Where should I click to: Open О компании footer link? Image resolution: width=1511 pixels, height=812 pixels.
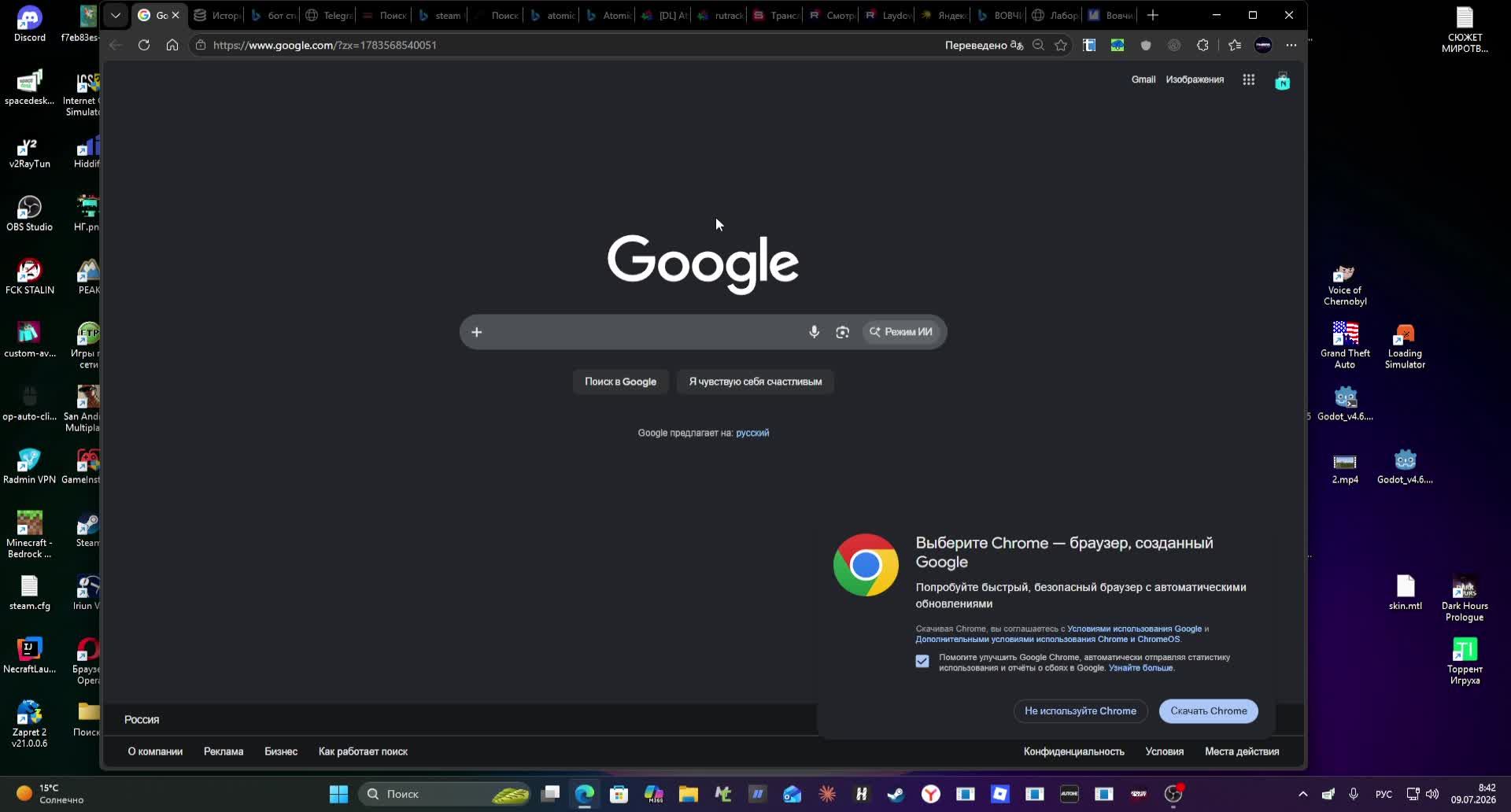click(x=155, y=751)
